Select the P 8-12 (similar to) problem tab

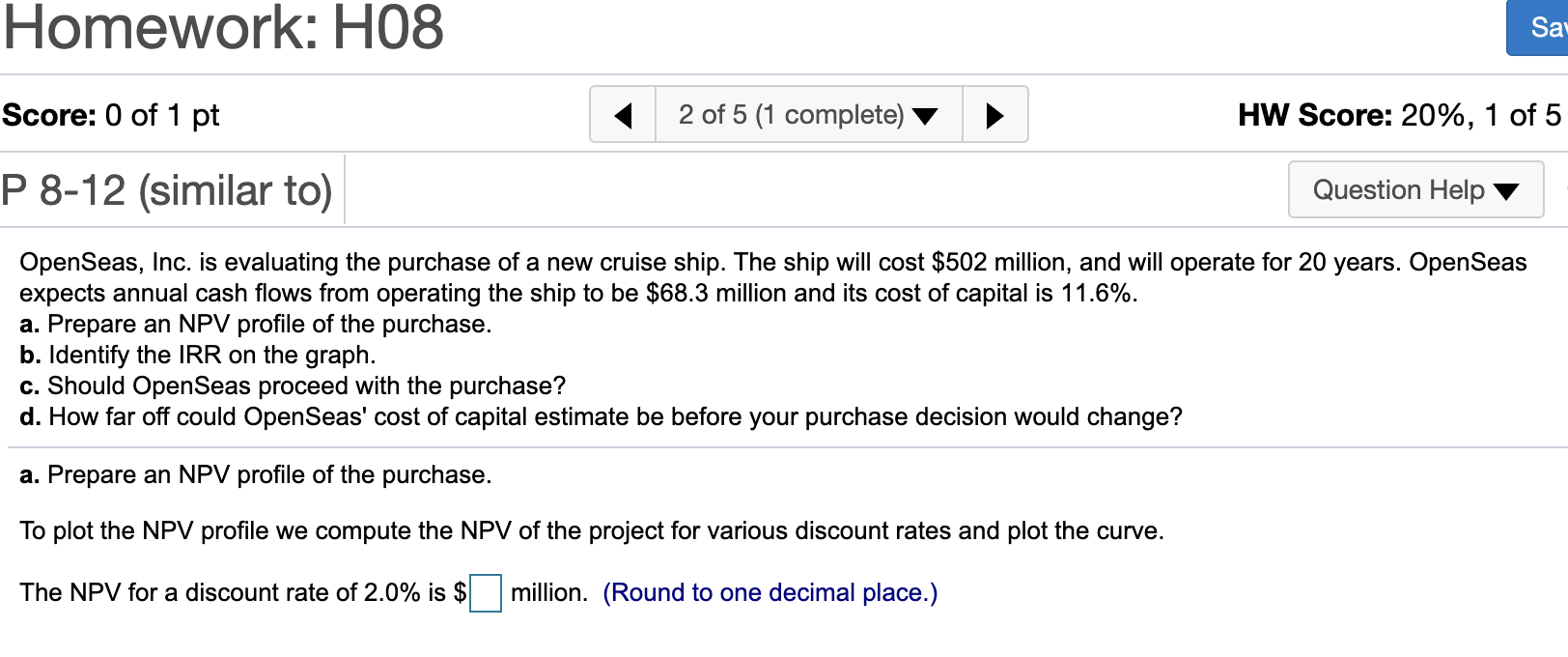(166, 189)
